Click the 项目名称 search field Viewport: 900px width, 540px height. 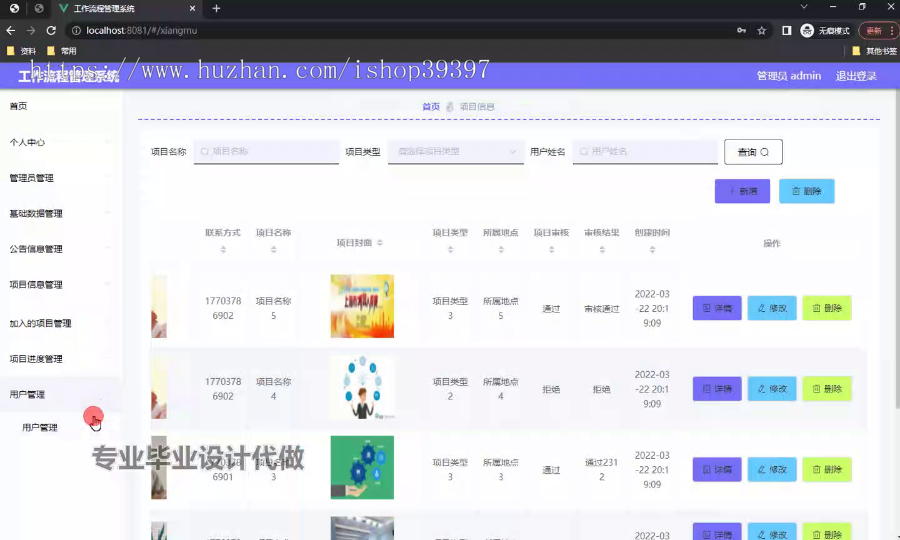266,151
